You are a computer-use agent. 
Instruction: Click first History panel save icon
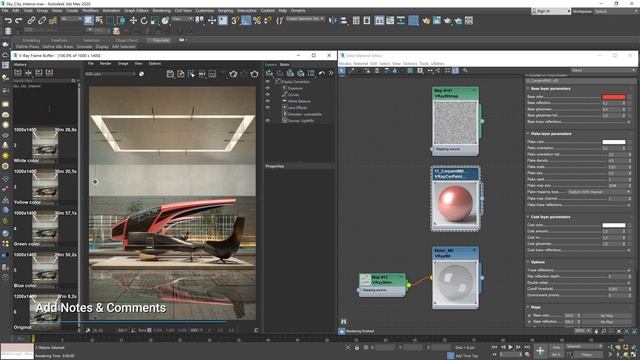(18, 72)
